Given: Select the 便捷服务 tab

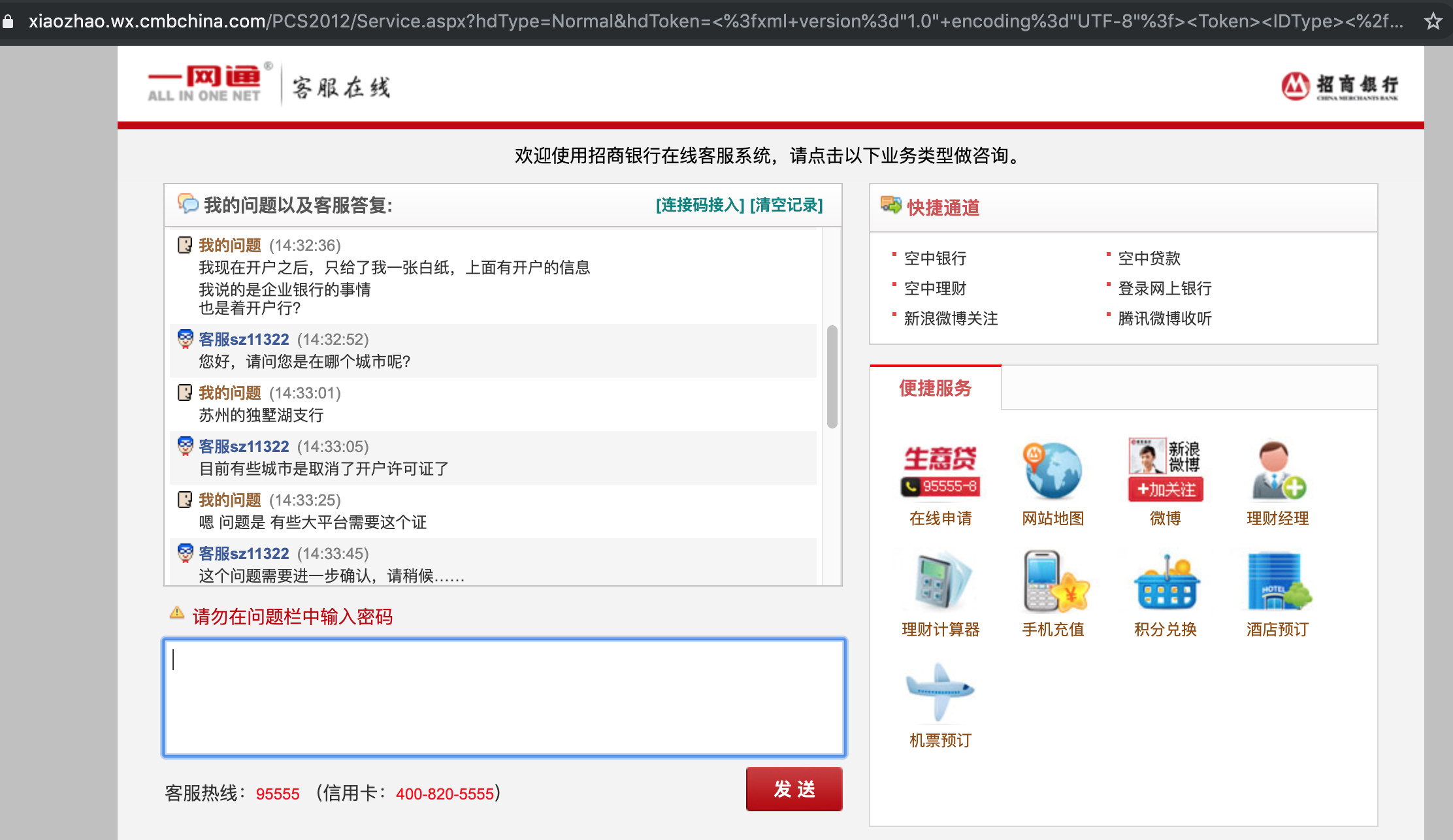Looking at the screenshot, I should [x=935, y=388].
